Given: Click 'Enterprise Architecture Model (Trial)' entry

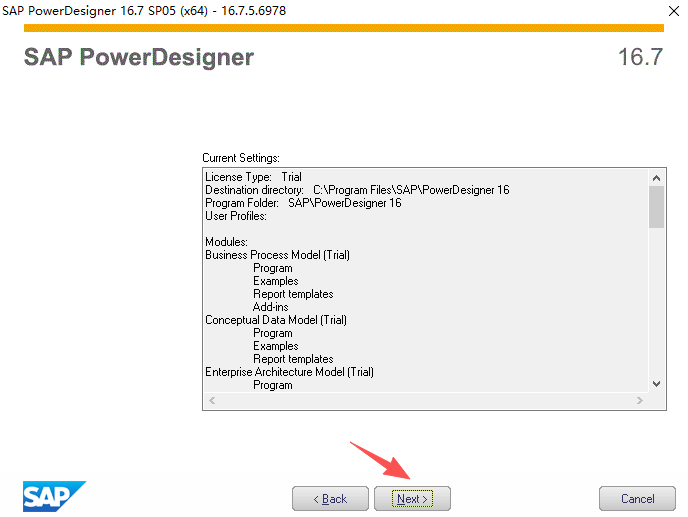Looking at the screenshot, I should click(x=289, y=372).
